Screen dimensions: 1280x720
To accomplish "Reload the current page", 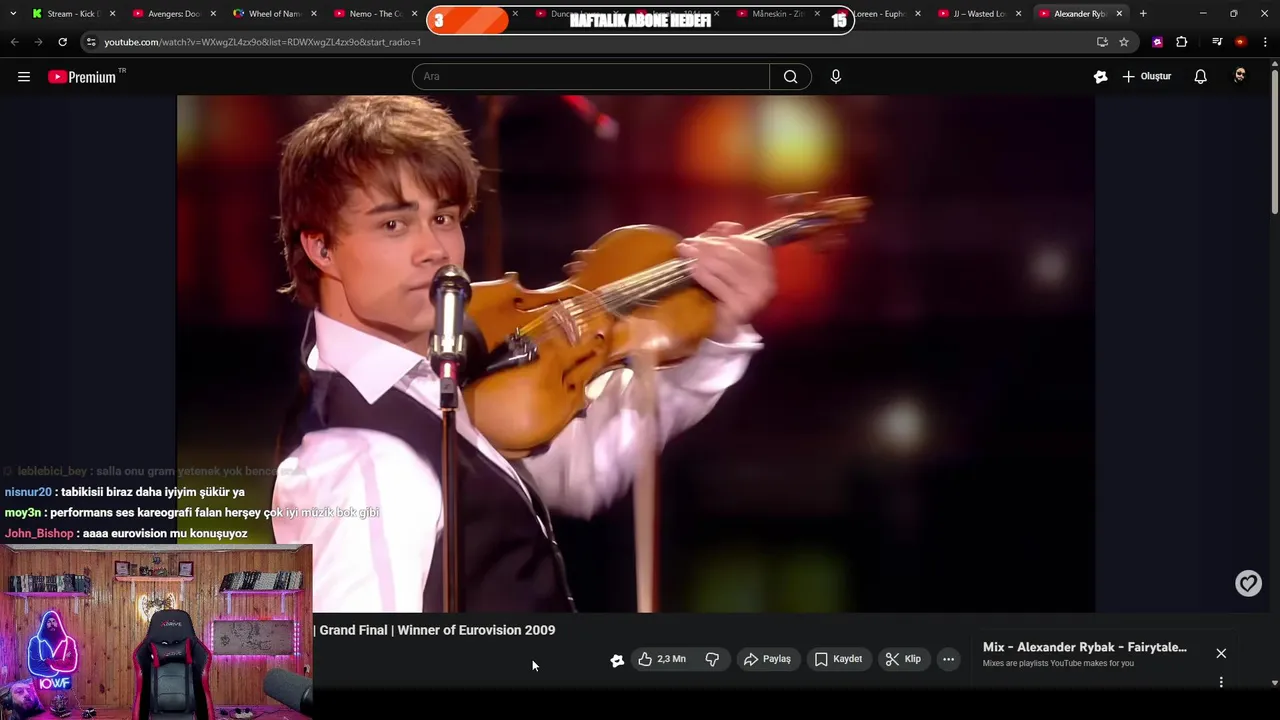I will tap(62, 42).
